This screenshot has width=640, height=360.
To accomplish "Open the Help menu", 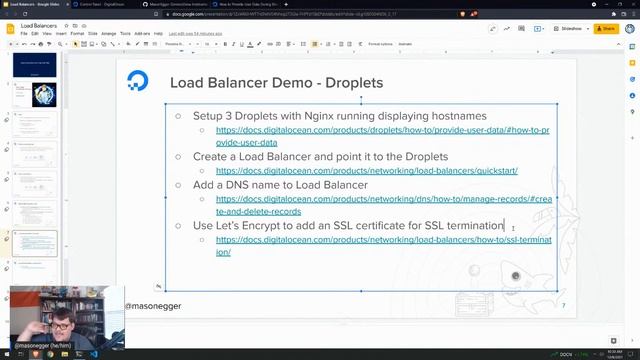I will [158, 34].
